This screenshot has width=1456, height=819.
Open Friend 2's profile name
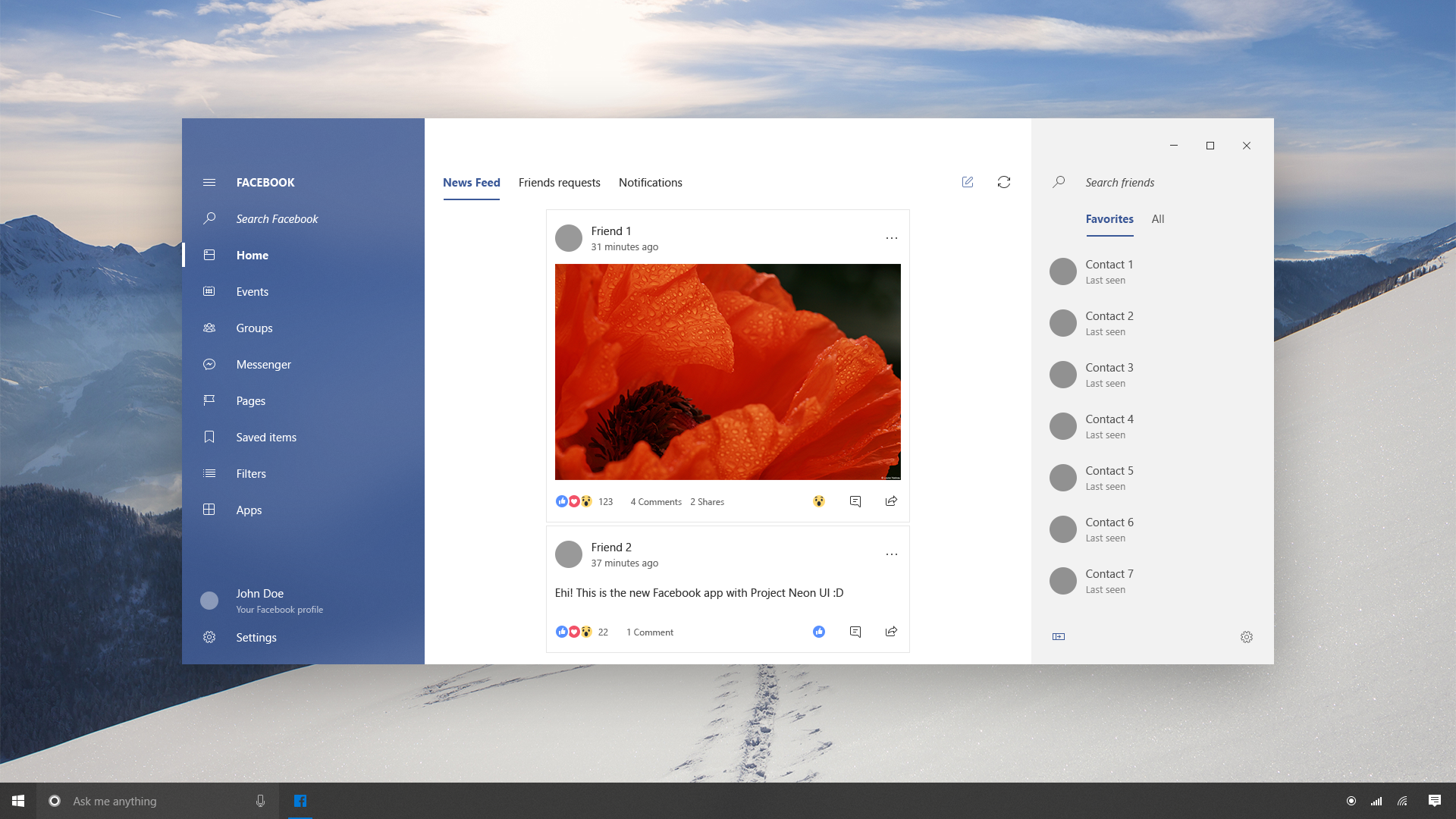point(611,548)
